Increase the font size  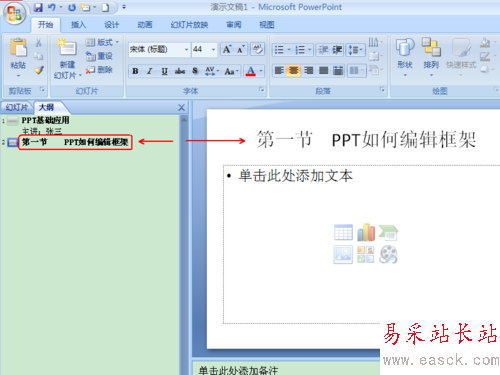pyautogui.click(x=227, y=50)
